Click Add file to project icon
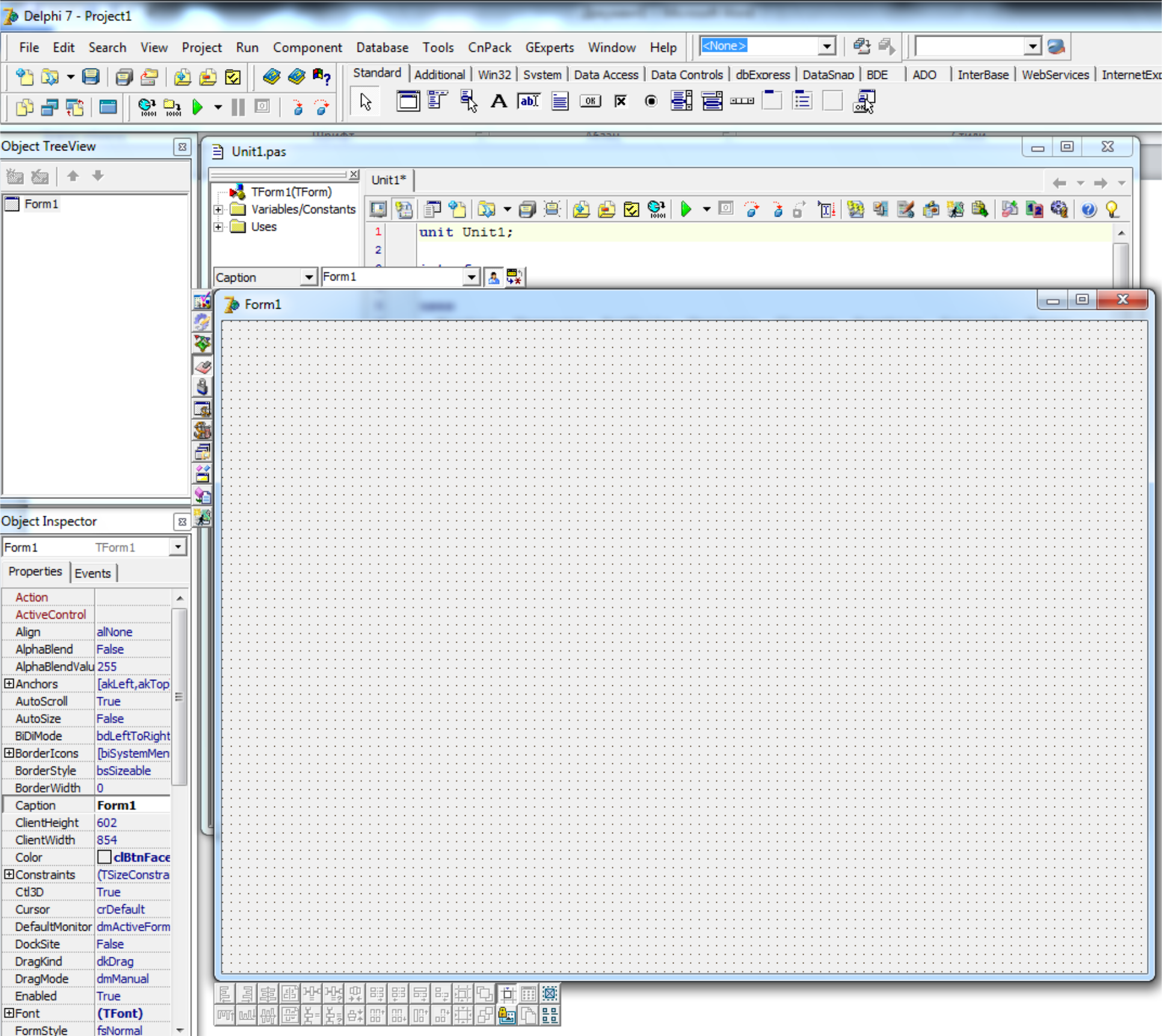Screen dimensions: 1162x1036 pyautogui.click(x=182, y=77)
